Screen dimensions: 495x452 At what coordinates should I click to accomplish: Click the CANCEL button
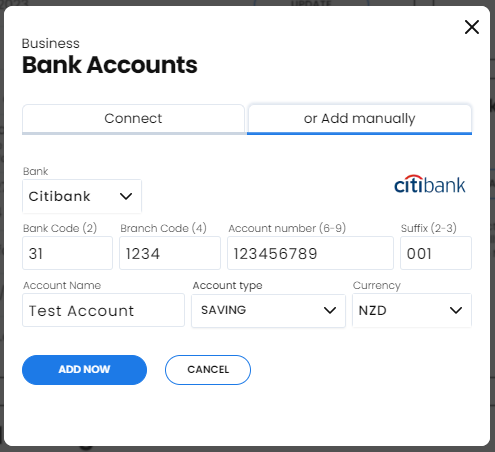coord(208,370)
